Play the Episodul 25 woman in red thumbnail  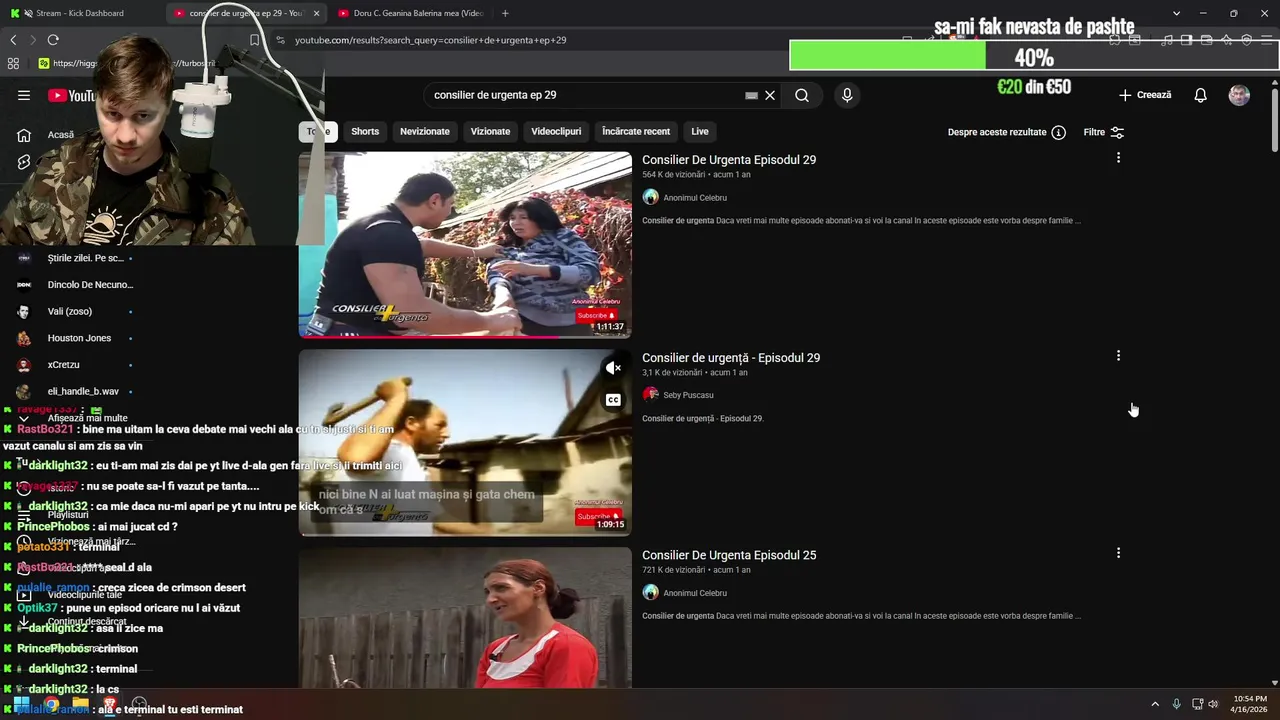click(465, 617)
